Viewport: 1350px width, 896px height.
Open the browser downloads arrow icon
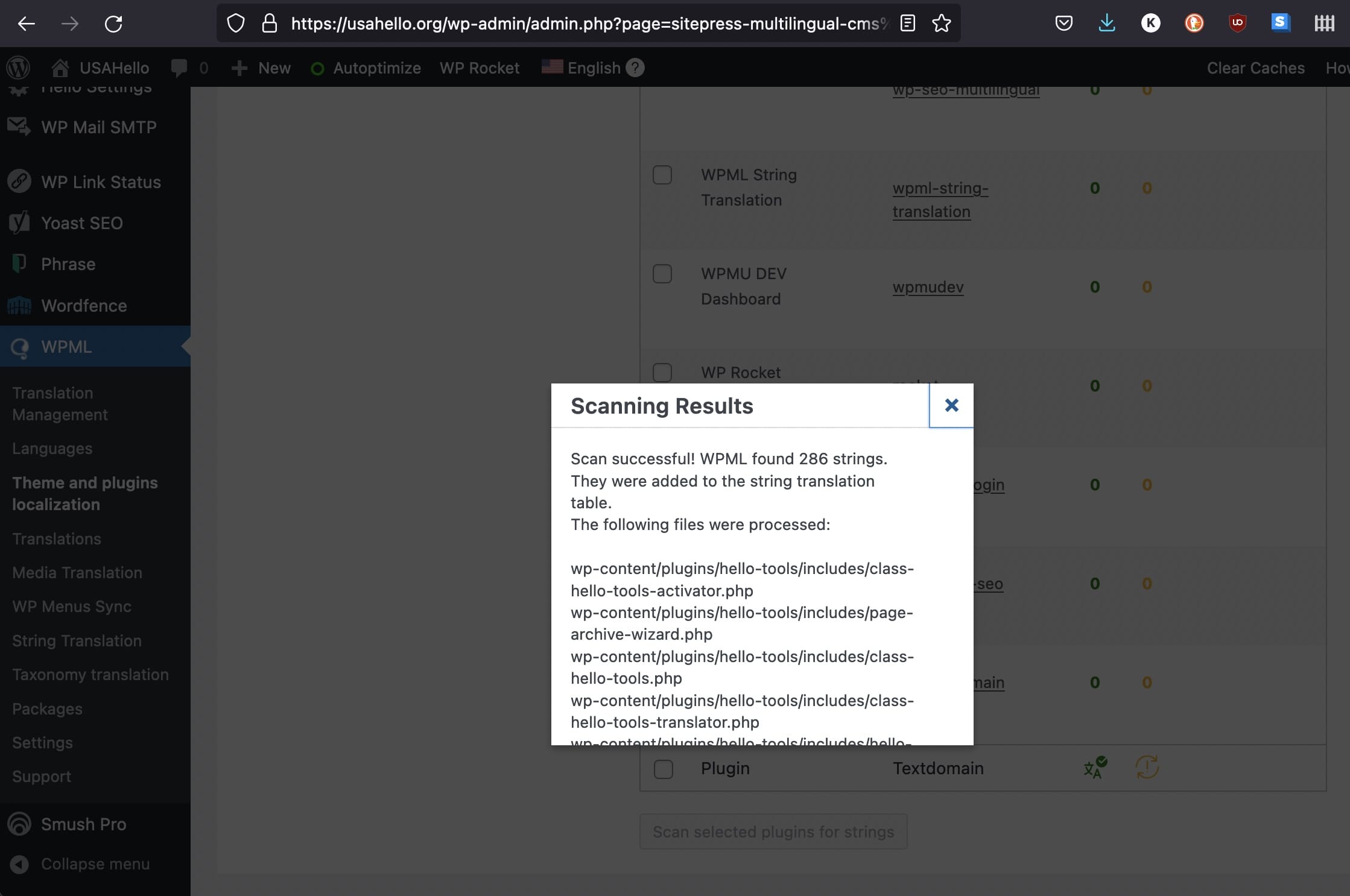coord(1107,24)
